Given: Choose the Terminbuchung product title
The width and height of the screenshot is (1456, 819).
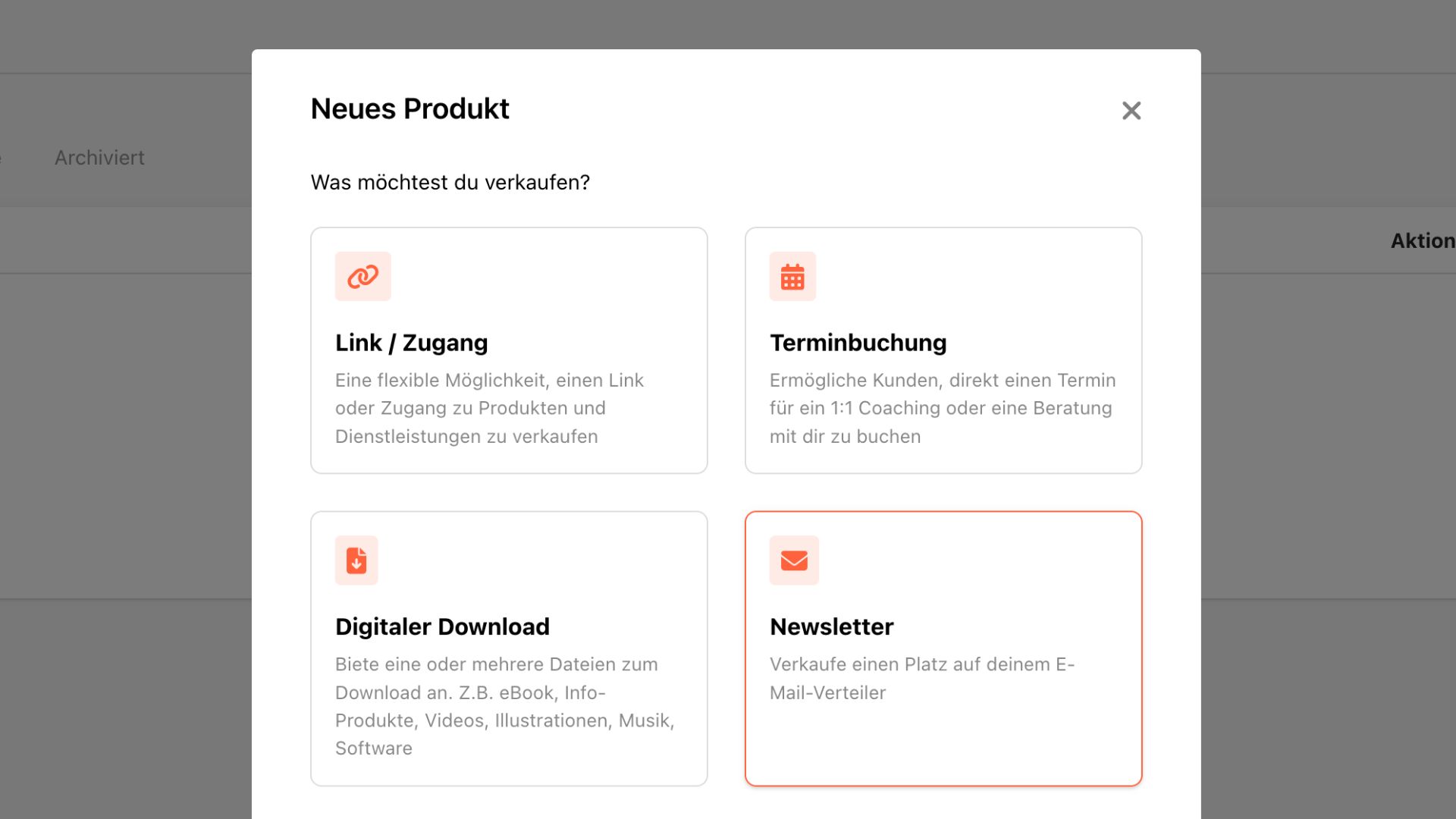Looking at the screenshot, I should click(x=858, y=343).
